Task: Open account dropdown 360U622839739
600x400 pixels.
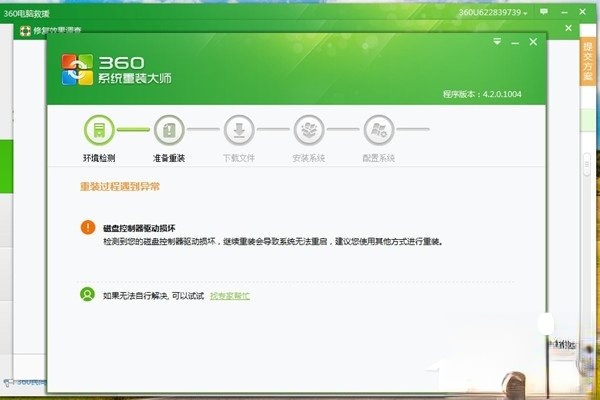Action: 493,13
